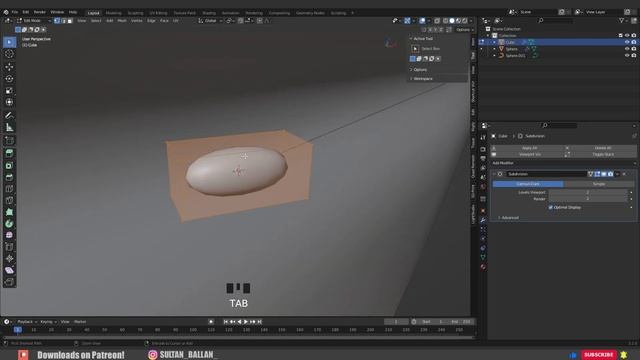Screen dimensions: 640x360
Task: Select the Shrink/Fatten tool
Action: [9, 258]
